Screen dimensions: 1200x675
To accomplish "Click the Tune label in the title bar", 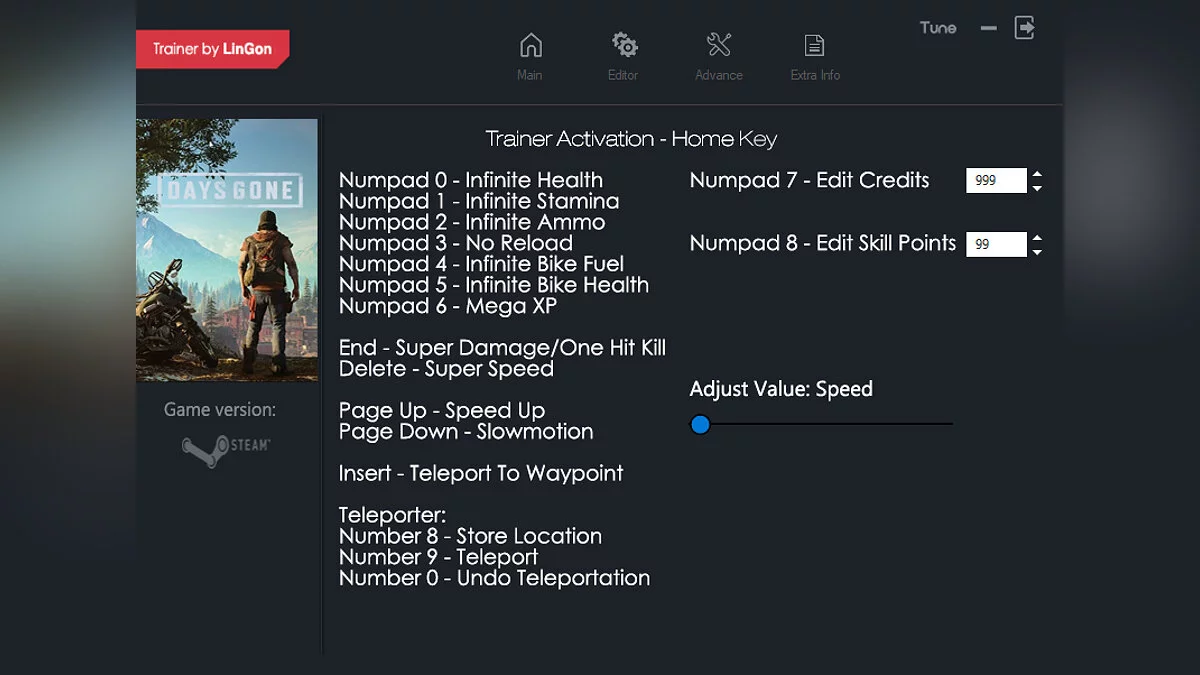I will click(x=937, y=28).
